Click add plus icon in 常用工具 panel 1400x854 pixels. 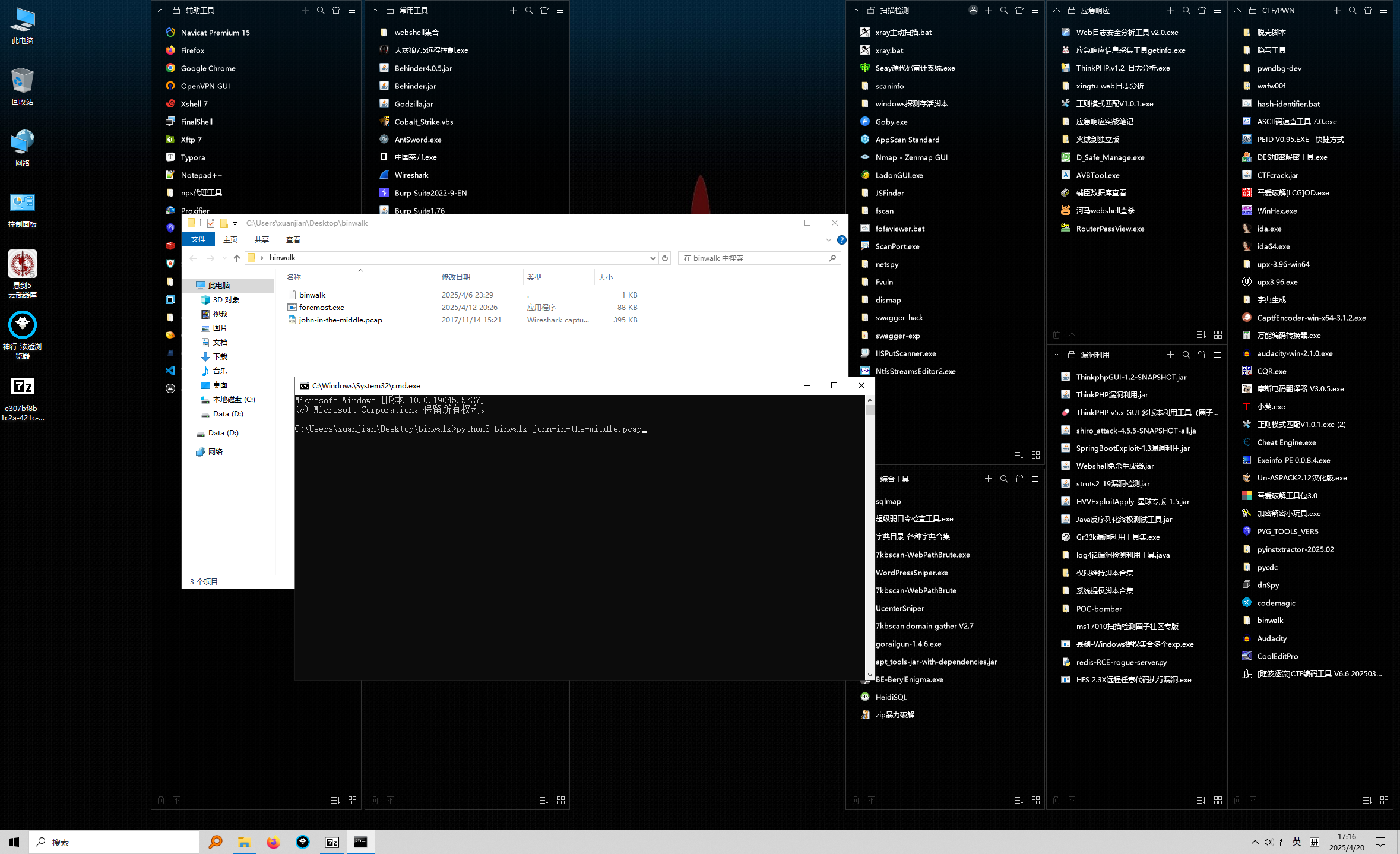pyautogui.click(x=514, y=10)
